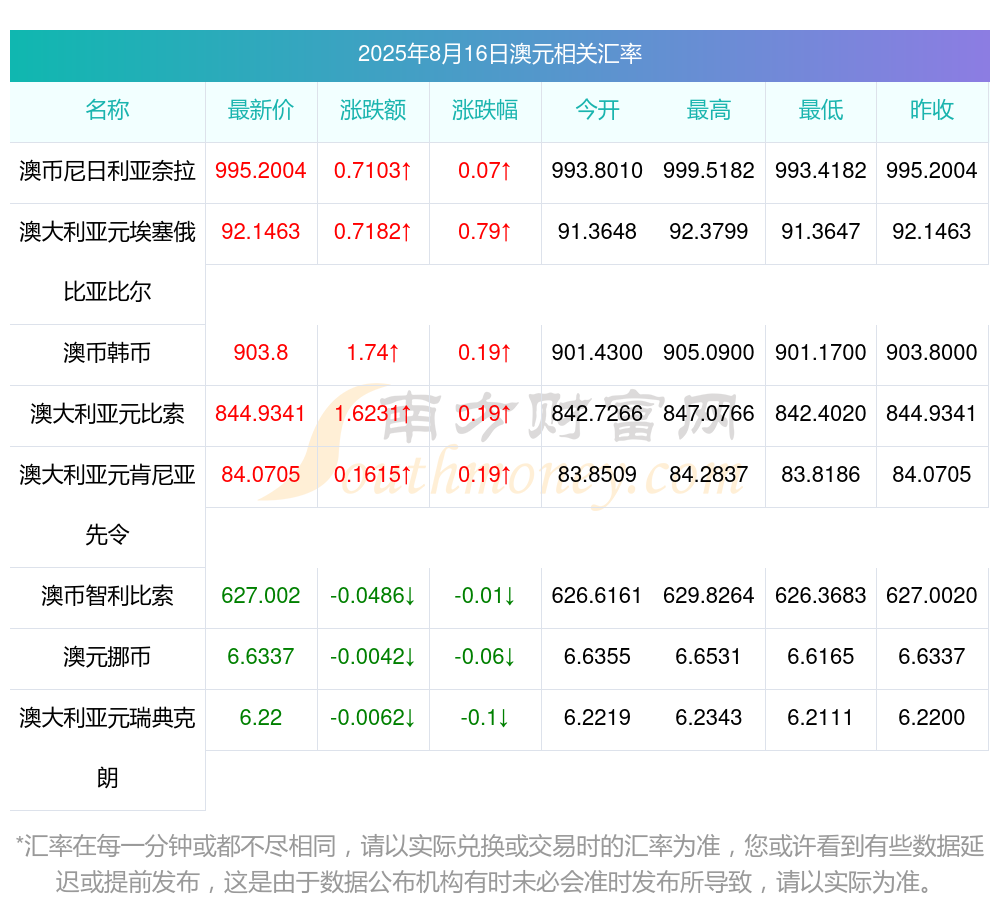
Task: Click high value 6.6531
Action: (x=709, y=657)
